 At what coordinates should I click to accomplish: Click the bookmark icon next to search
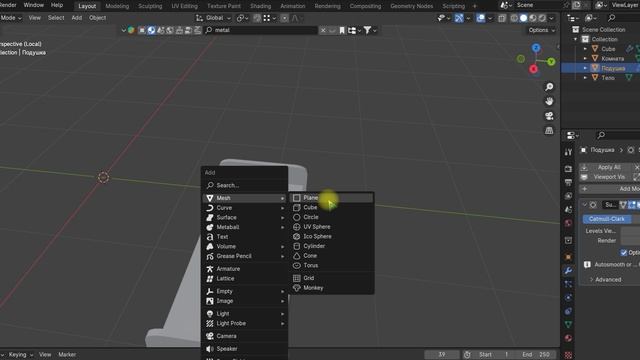point(342,30)
